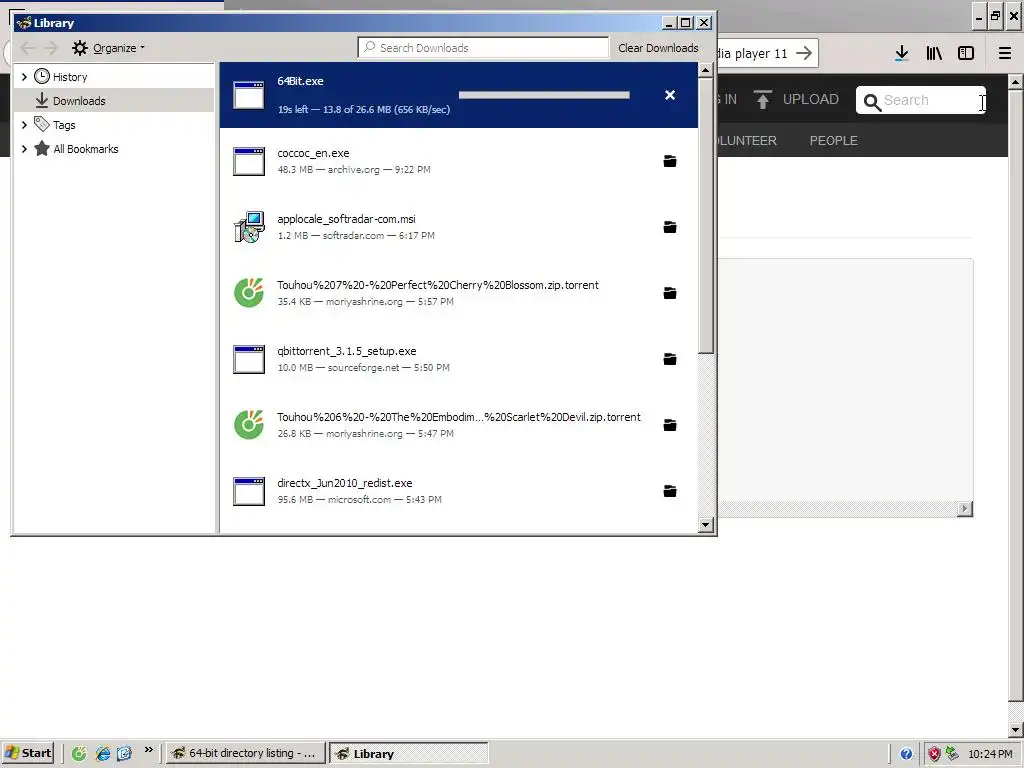
Task: Select directx_Jun2010_redist.exe filename
Action: tap(344, 483)
